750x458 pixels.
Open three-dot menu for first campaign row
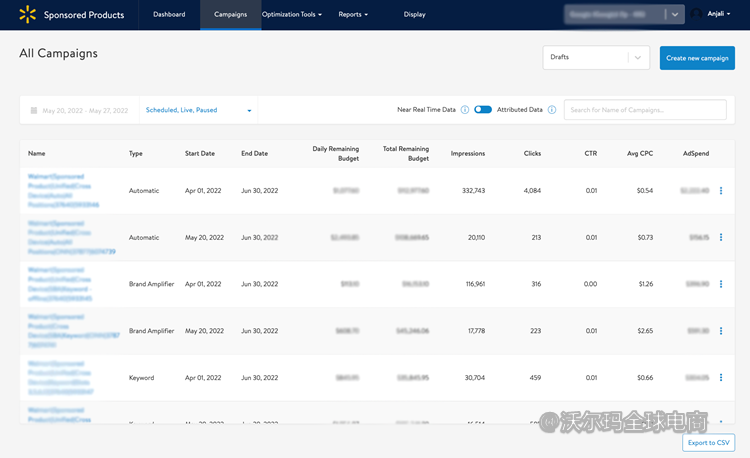[721, 190]
